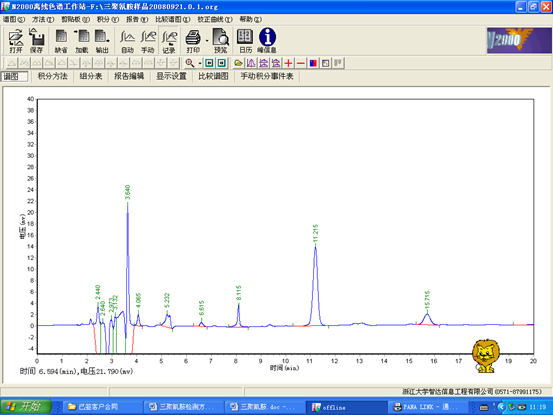This screenshot has width=553, height=415.
Task: Click the 11.215 peak on chromatogram
Action: point(315,247)
